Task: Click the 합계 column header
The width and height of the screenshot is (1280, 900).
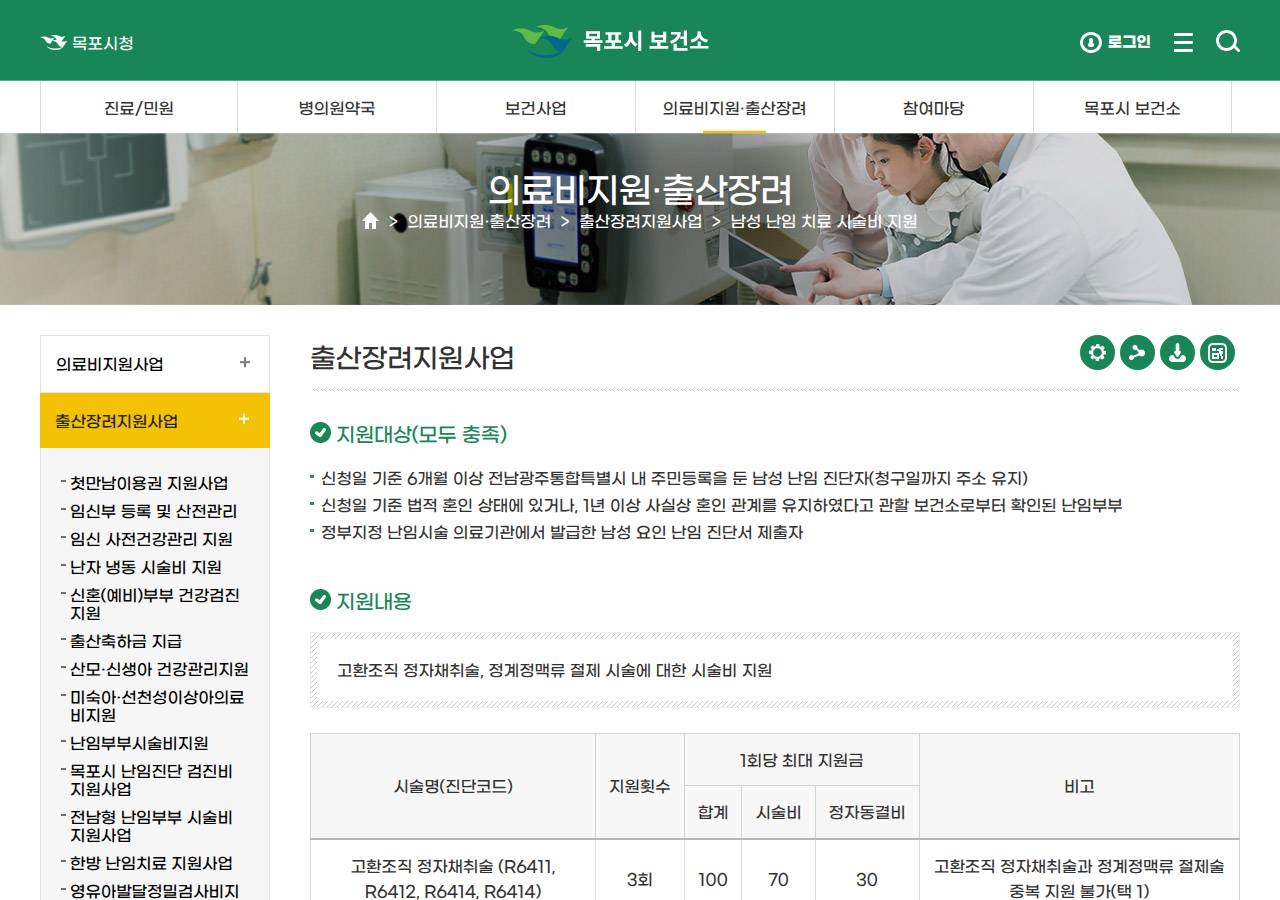Action: [713, 812]
